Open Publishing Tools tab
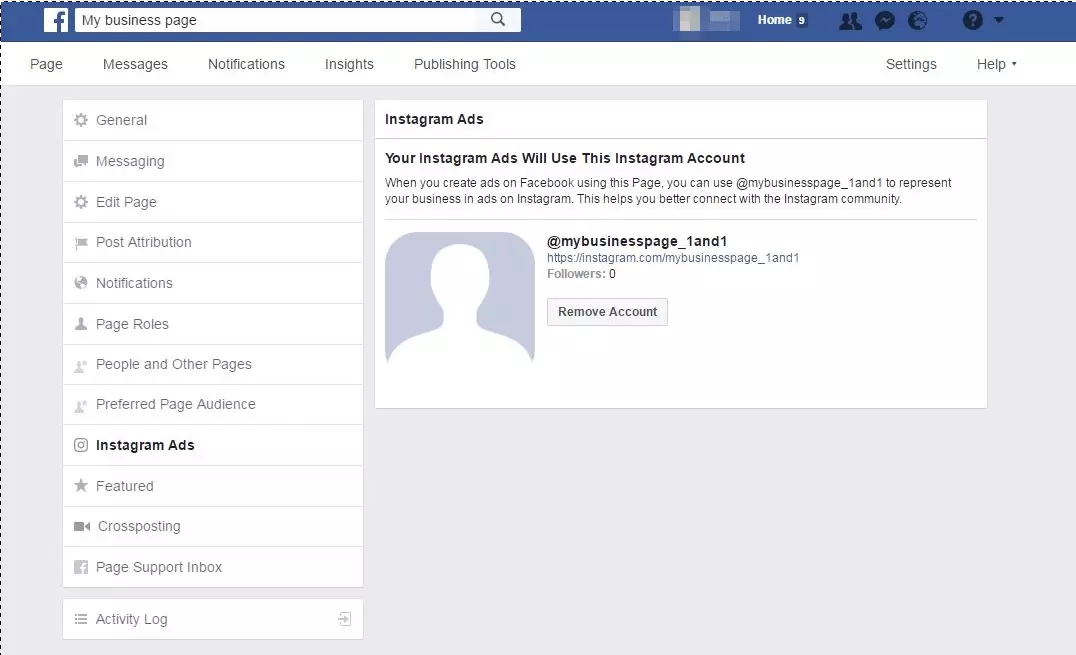Viewport: 1076px width, 655px height. coord(465,64)
